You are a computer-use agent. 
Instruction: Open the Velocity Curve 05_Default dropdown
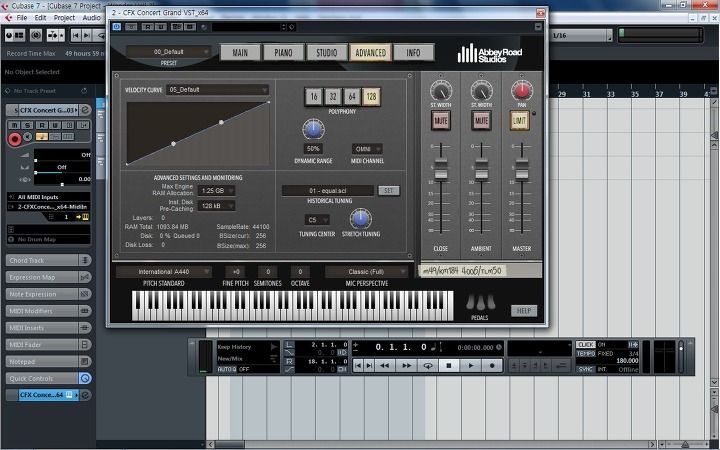click(x=218, y=90)
